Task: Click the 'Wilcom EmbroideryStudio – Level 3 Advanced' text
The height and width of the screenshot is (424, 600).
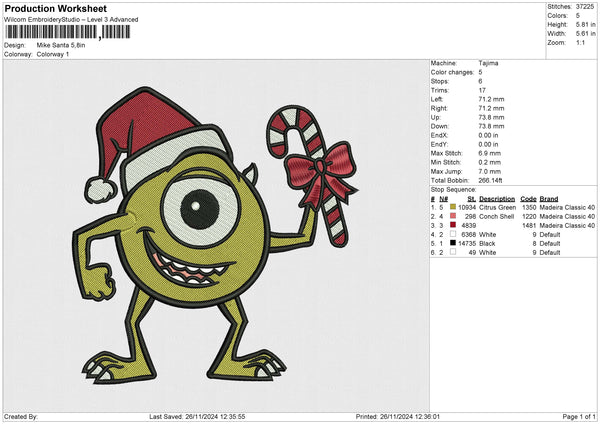Action: tap(71, 20)
